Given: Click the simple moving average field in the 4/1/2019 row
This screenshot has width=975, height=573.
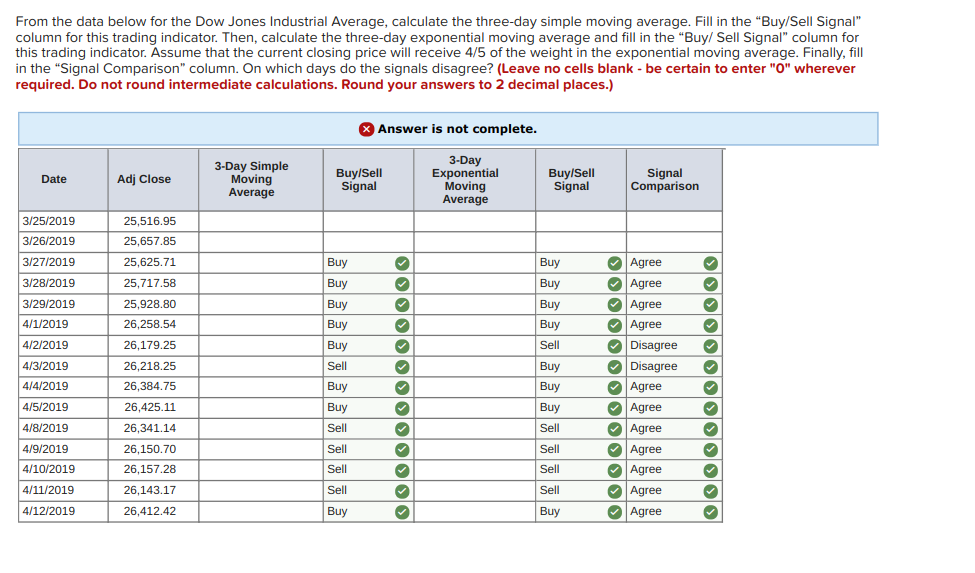Looking at the screenshot, I should (x=261, y=325).
